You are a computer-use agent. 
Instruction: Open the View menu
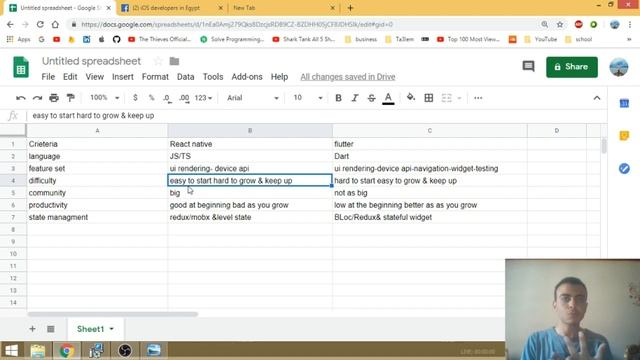(x=95, y=77)
